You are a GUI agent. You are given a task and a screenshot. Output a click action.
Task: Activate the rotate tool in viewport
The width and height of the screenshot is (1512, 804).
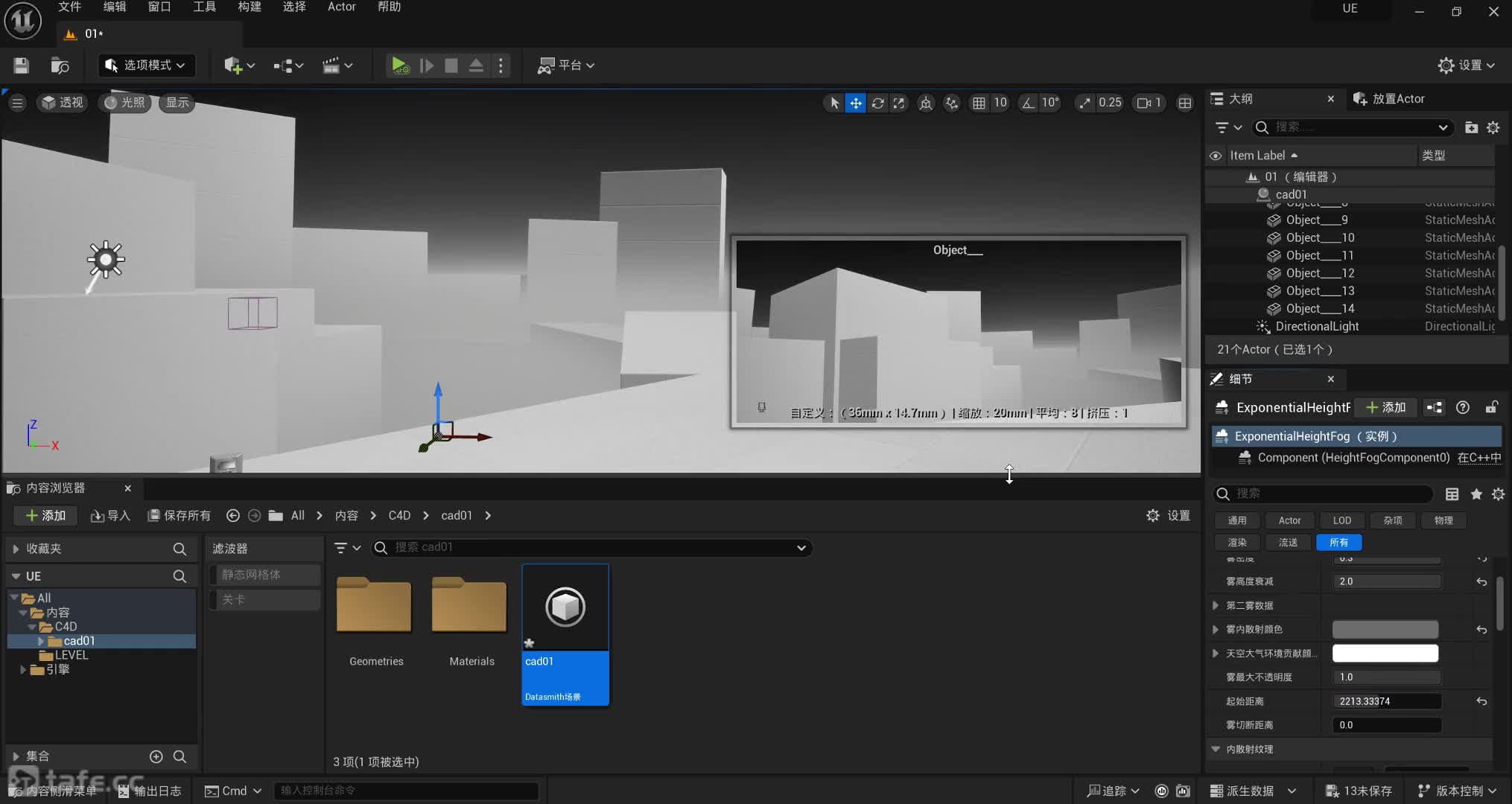pyautogui.click(x=877, y=103)
